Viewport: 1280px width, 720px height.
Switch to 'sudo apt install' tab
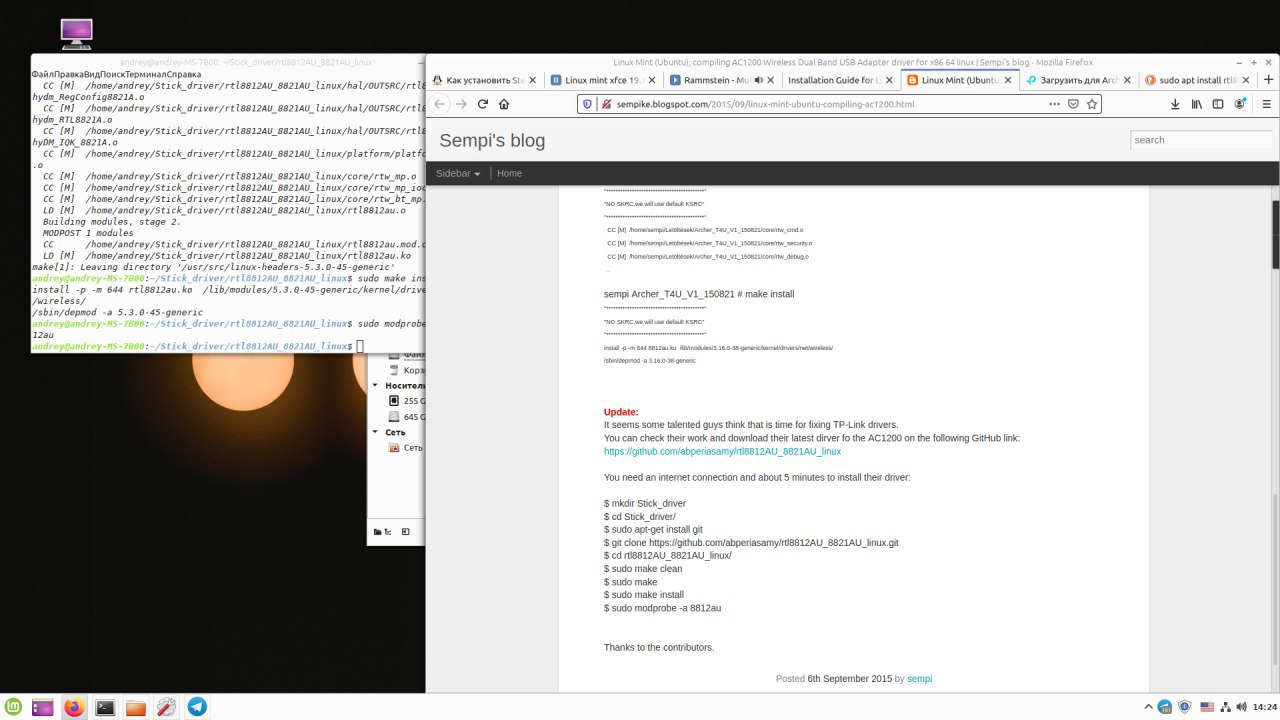pyautogui.click(x=1196, y=80)
